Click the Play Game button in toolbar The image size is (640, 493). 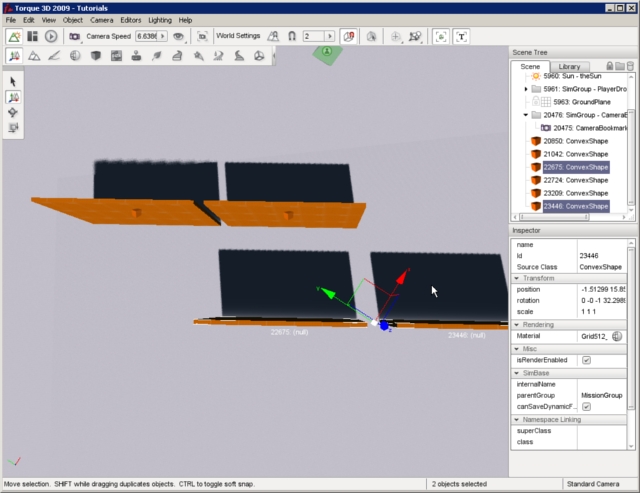(51, 36)
